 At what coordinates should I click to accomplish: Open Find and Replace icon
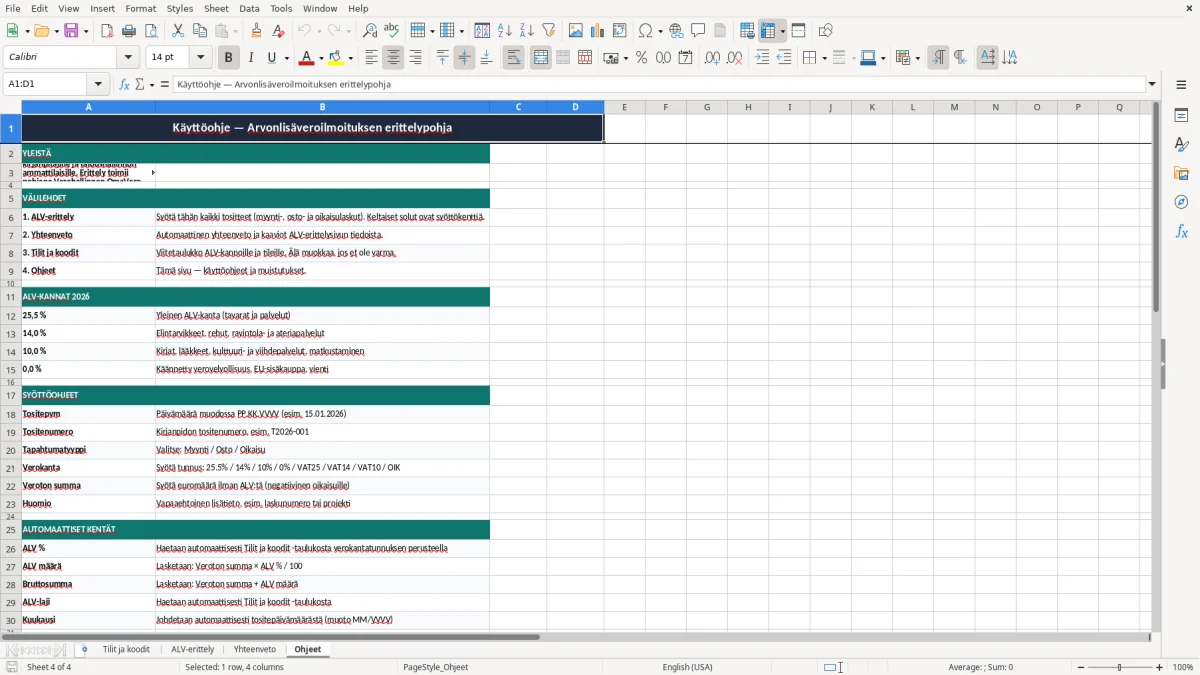click(x=370, y=31)
